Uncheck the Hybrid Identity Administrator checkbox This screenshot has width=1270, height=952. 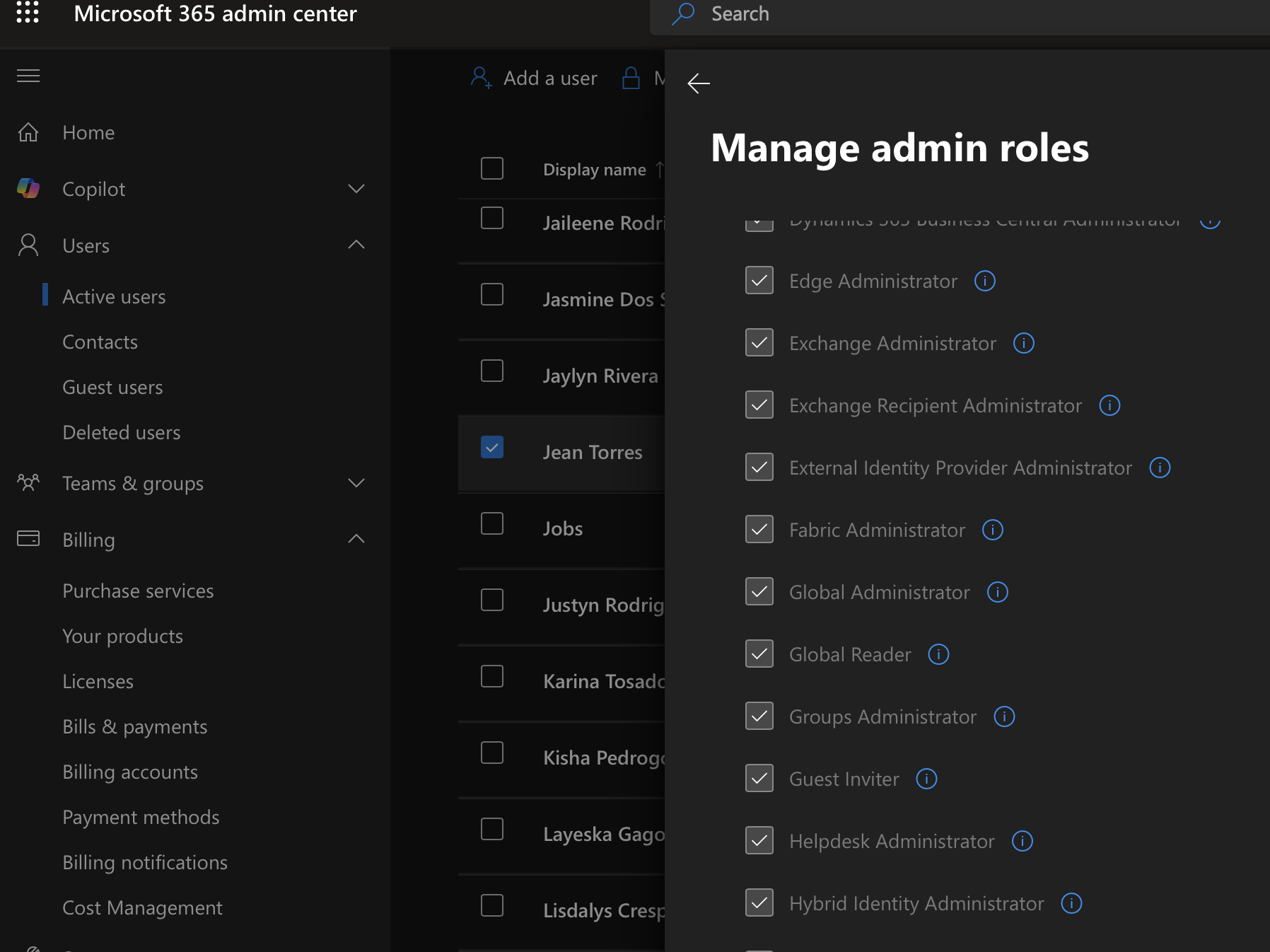tap(759, 902)
